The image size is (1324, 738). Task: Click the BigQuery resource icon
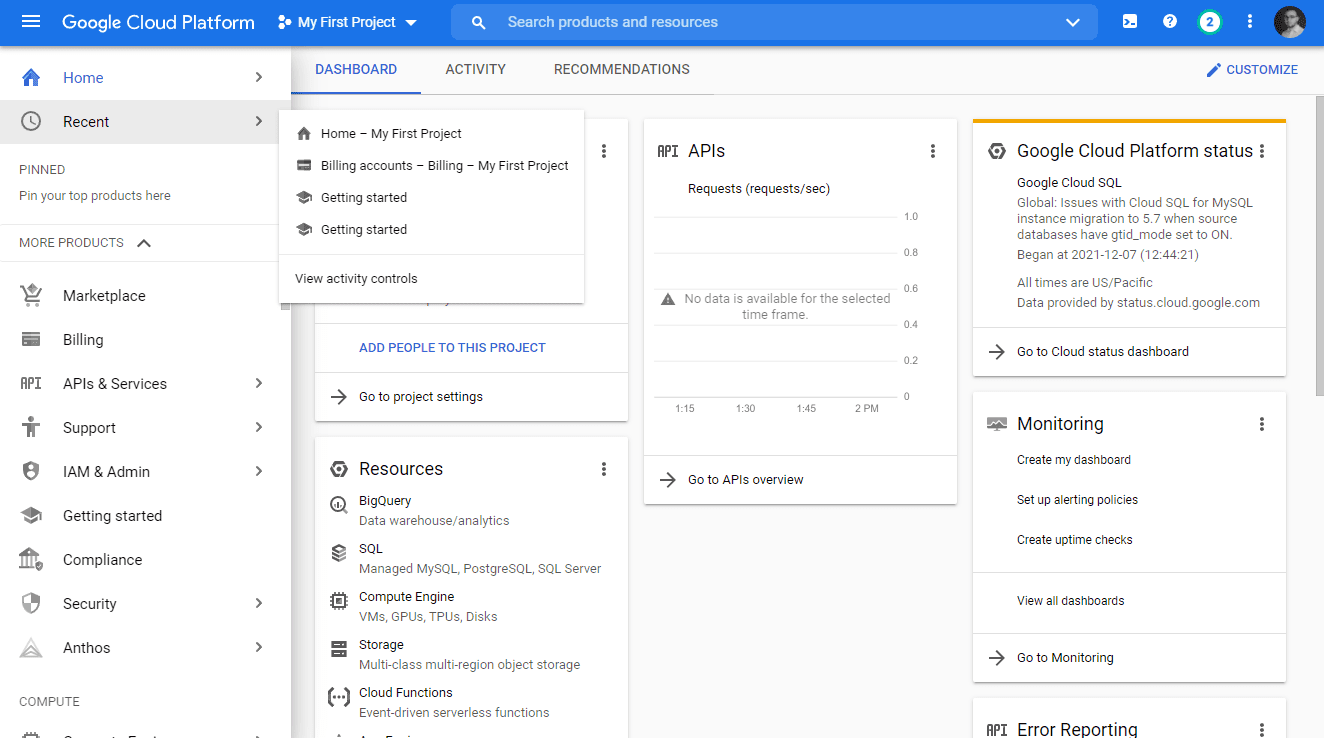(339, 505)
